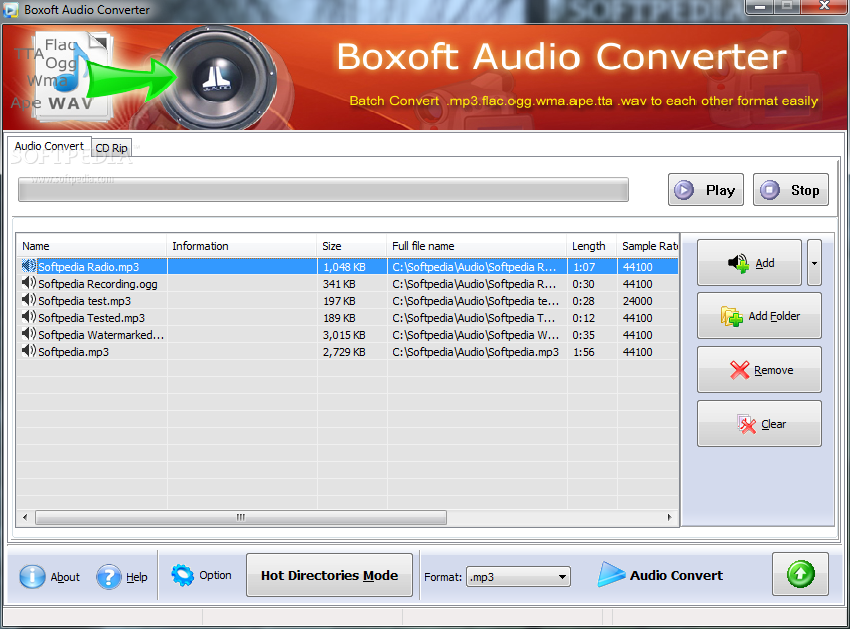
Task: Click the Play button
Action: point(705,190)
